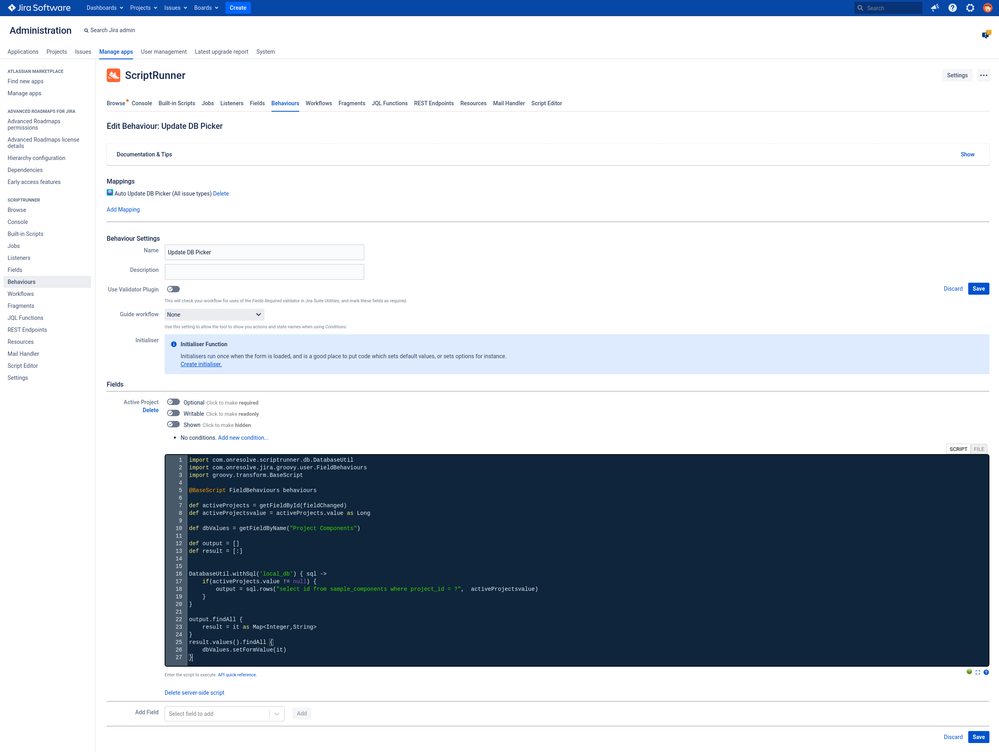The width and height of the screenshot is (999, 752).
Task: Click the apps switcher icon below search
Action: point(985,33)
